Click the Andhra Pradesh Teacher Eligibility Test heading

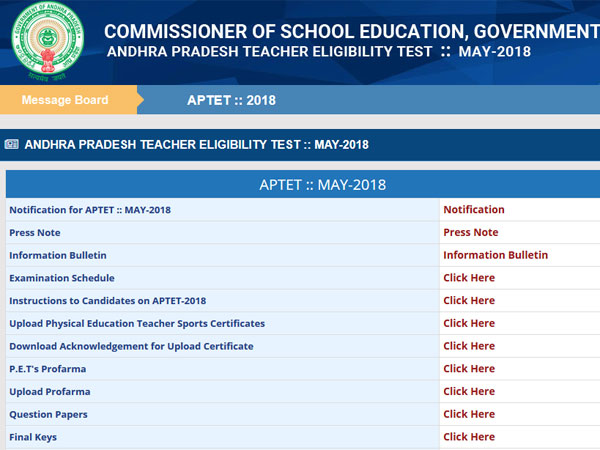[196, 145]
